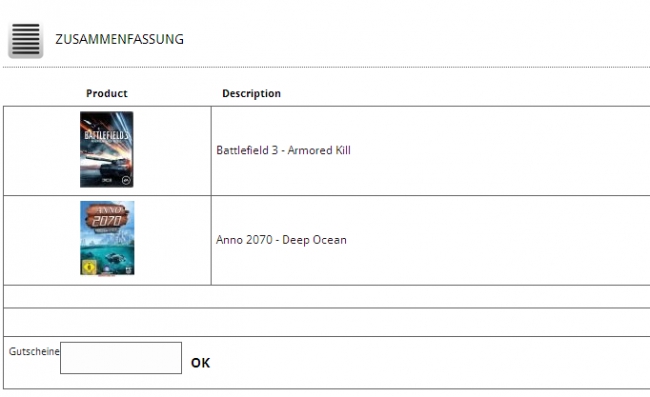Click the Anno 2070 title logo on cover
This screenshot has width=650, height=397.
point(107,217)
